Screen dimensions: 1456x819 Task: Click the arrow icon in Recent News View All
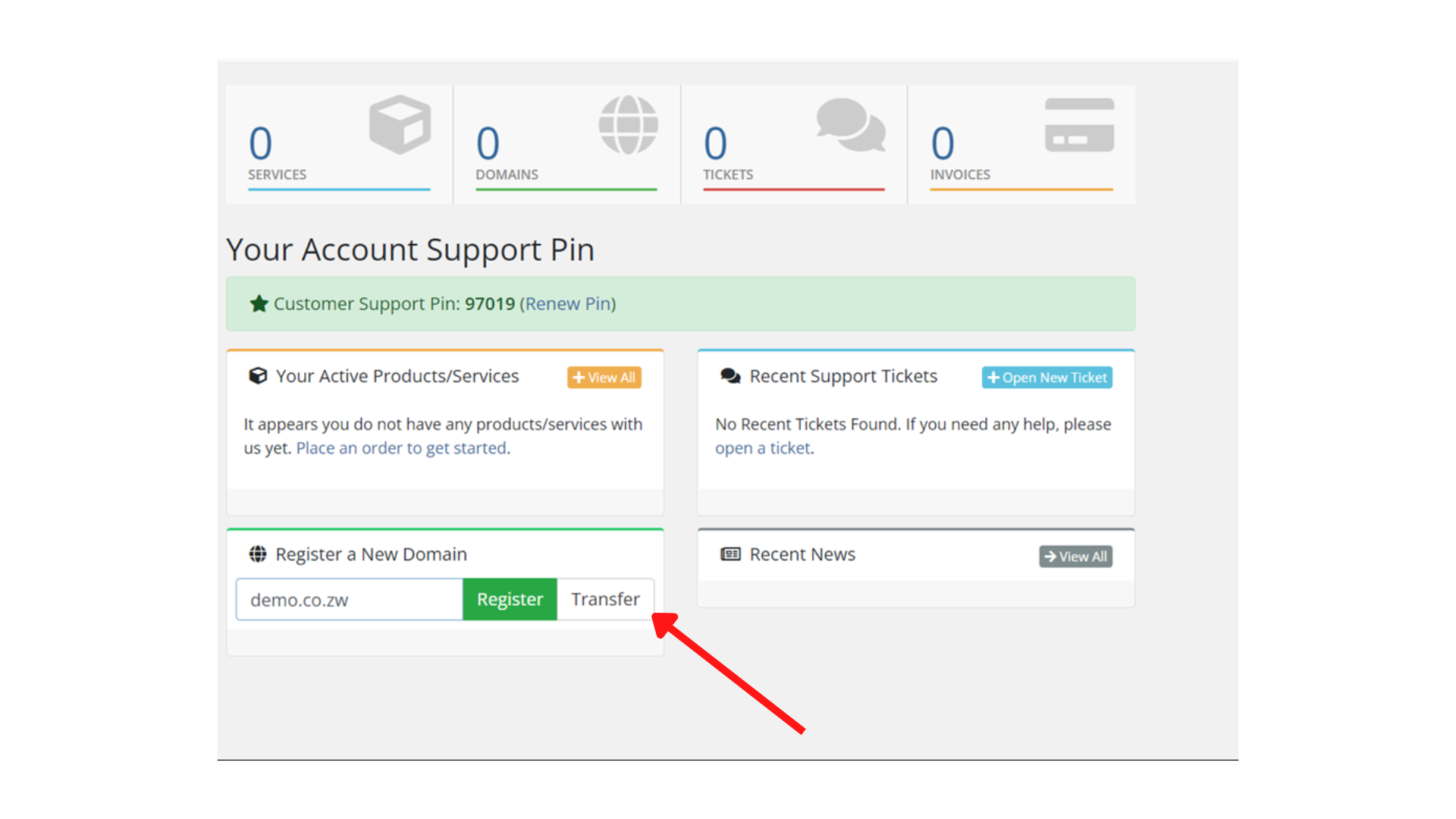click(1050, 556)
